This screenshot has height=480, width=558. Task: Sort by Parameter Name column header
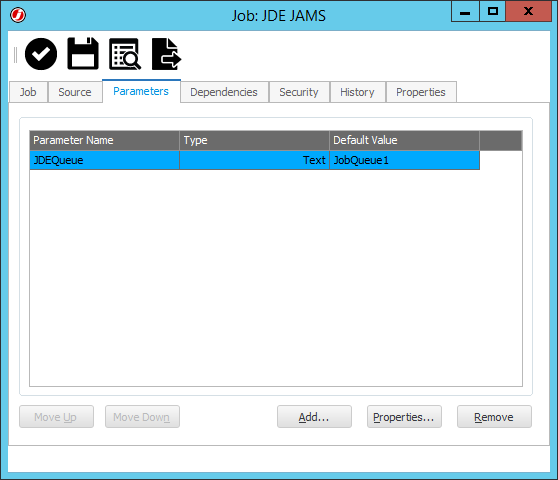tap(104, 140)
